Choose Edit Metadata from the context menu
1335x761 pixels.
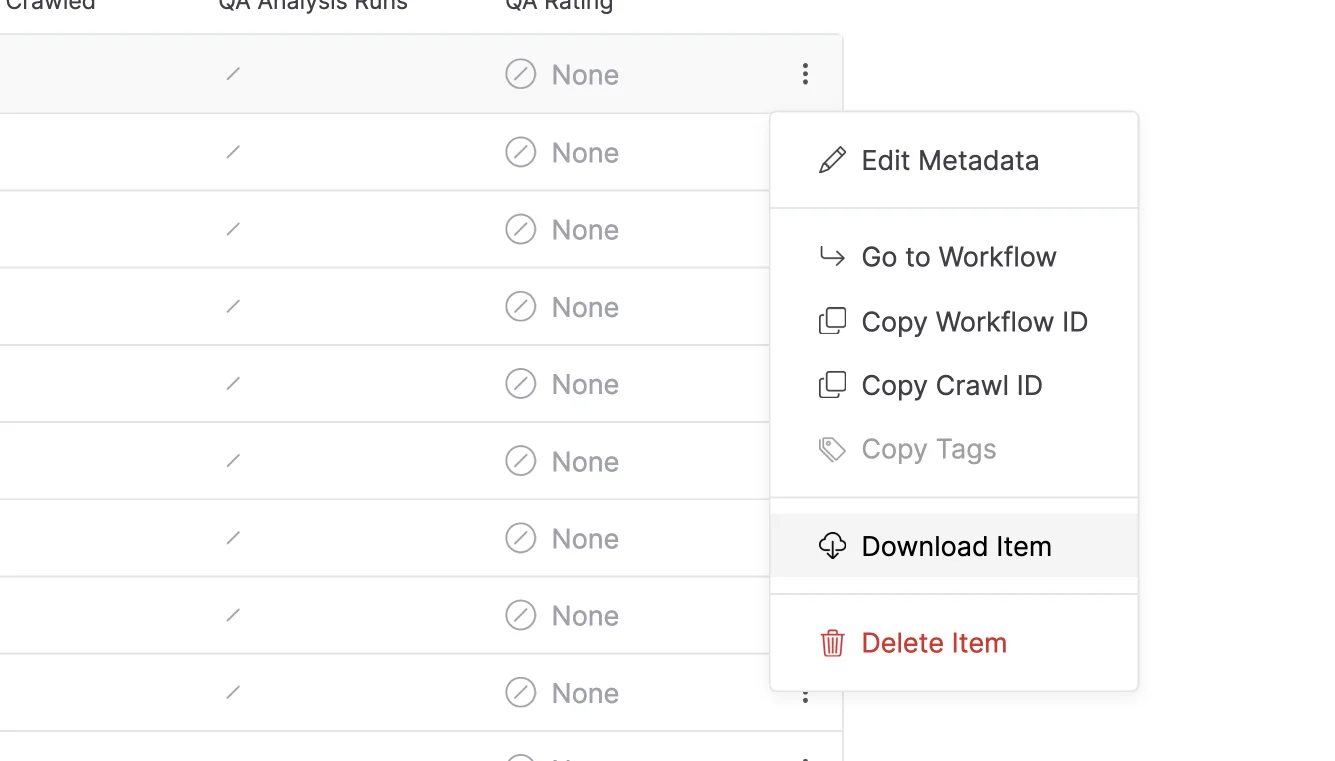pos(954,160)
